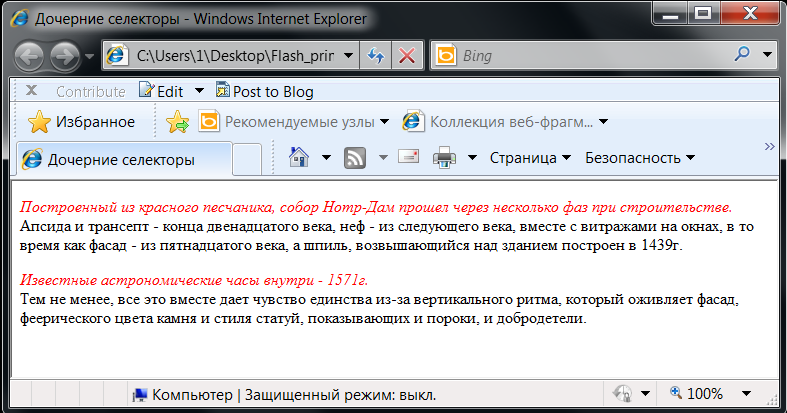Open the Edit dropdown arrow
Viewport: 787px width, 413px height.
coord(199,91)
